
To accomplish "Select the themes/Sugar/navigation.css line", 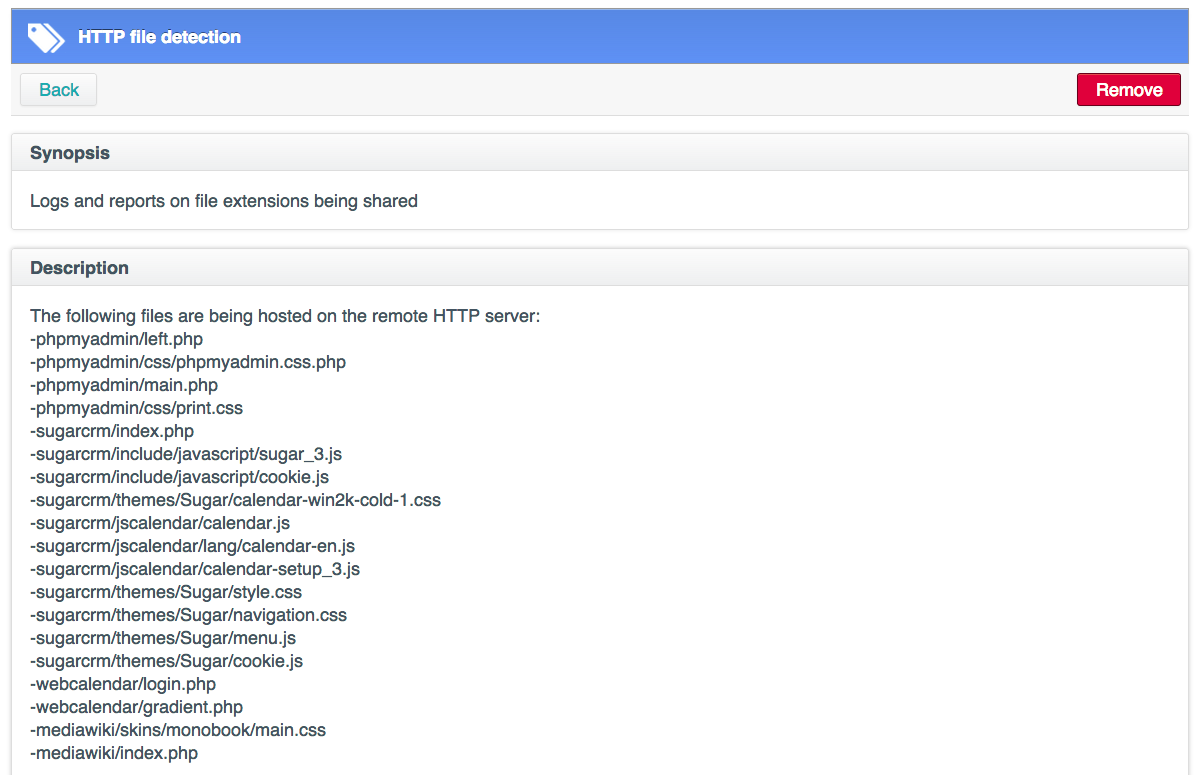I will coord(189,615).
